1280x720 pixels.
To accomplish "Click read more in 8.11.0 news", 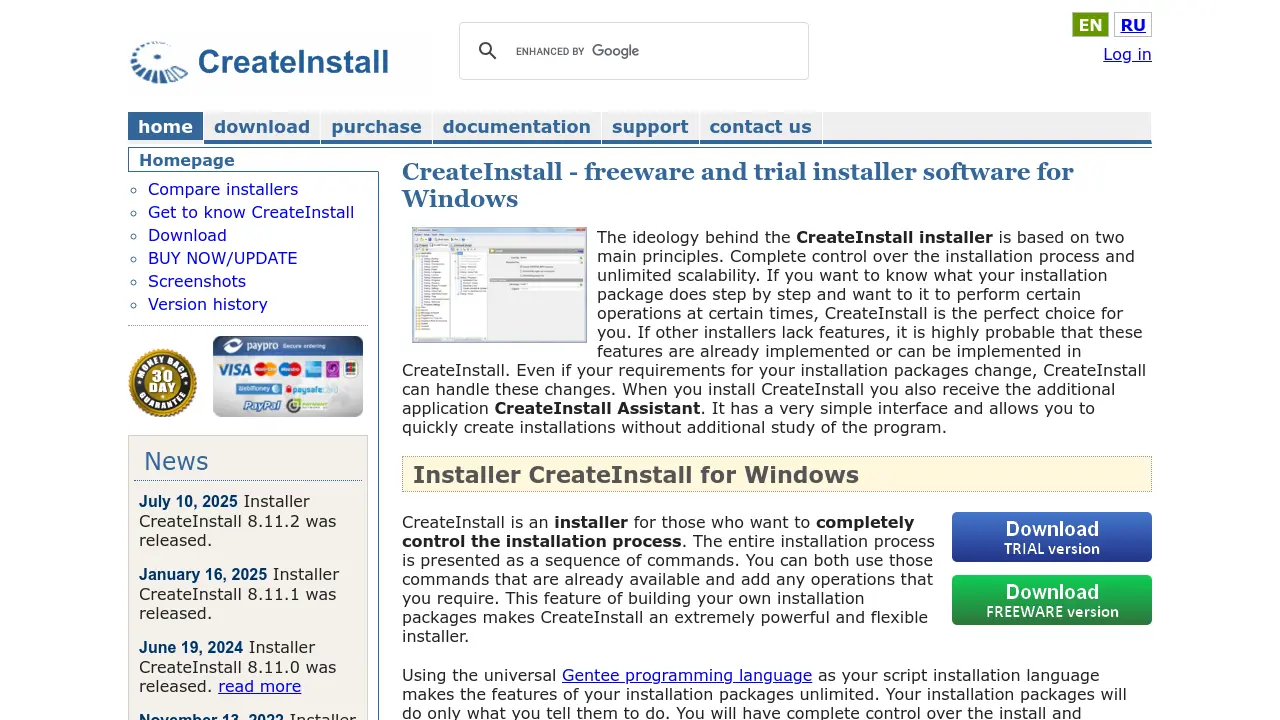I will click(260, 686).
